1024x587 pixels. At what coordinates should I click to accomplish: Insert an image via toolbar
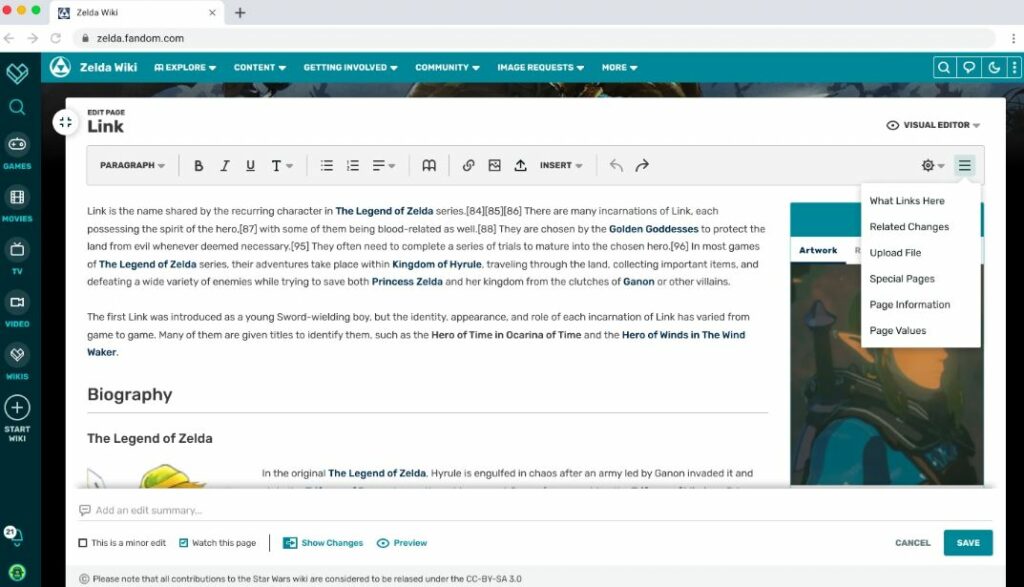[494, 166]
